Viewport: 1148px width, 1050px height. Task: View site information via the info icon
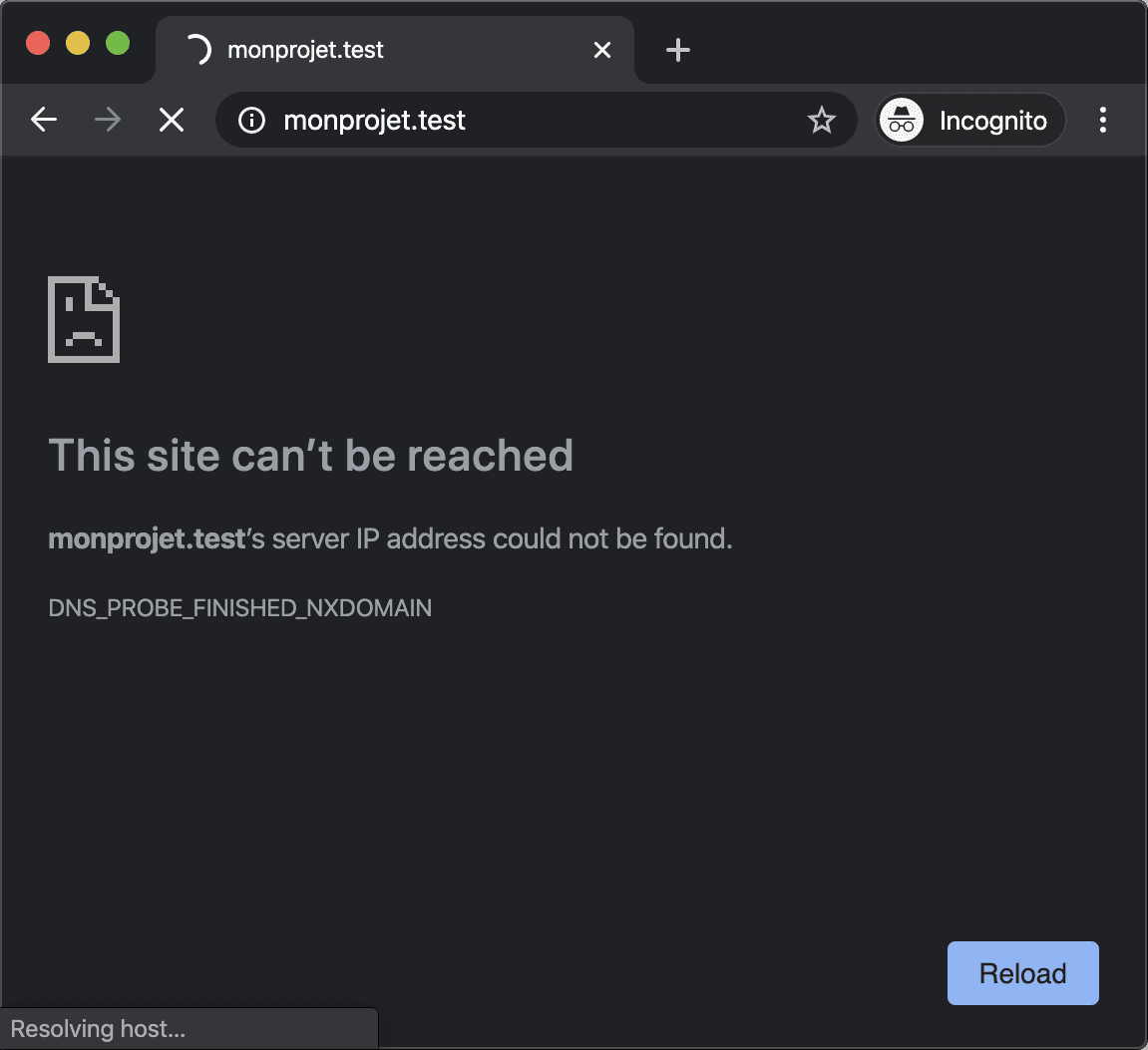[250, 121]
